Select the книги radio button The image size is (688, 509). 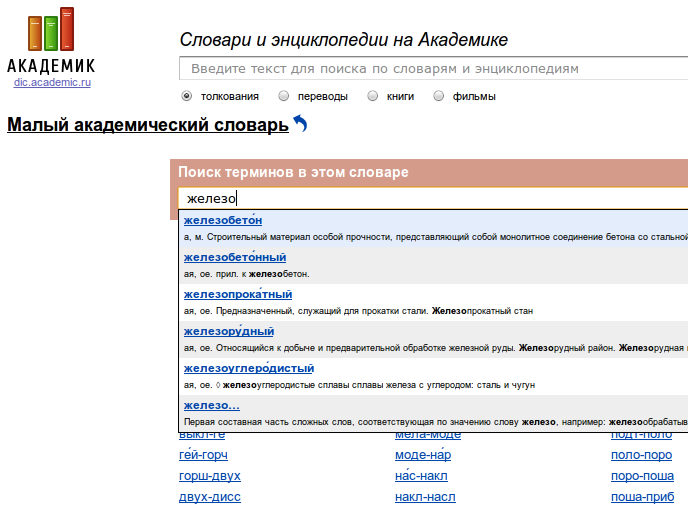coord(373,97)
